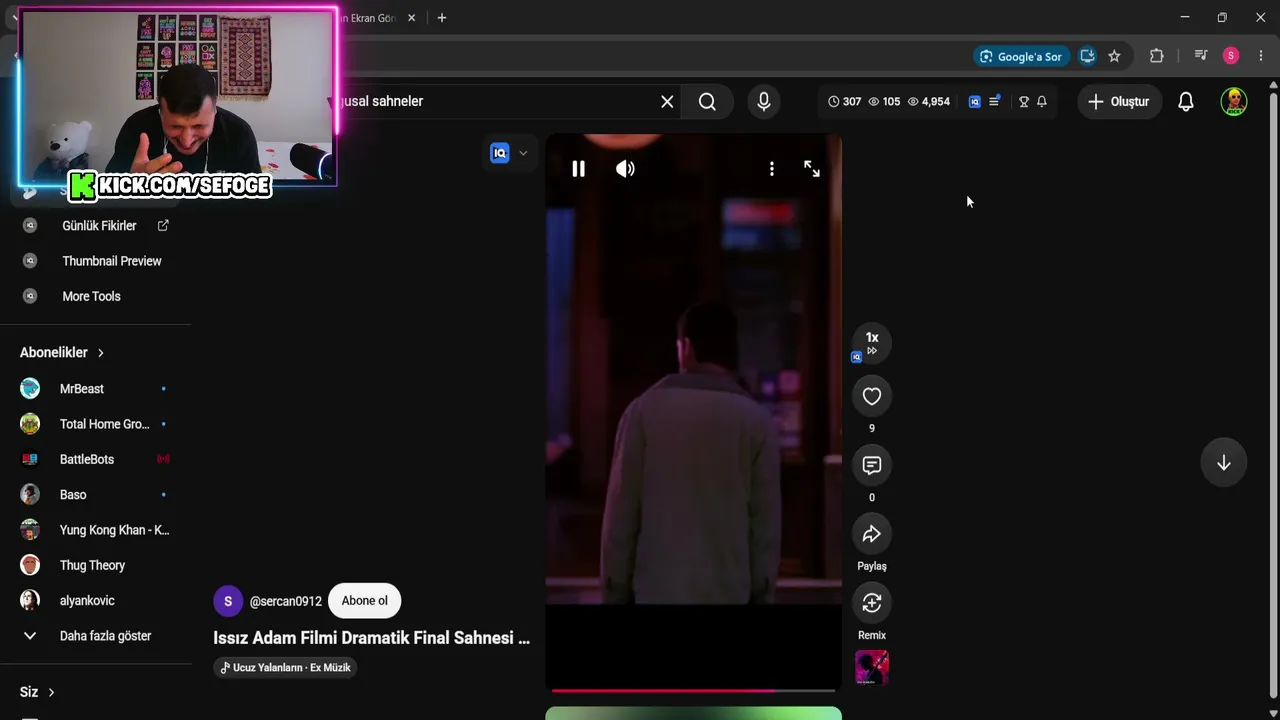
Task: Open the Chrome profile S avatar
Action: 1231,56
